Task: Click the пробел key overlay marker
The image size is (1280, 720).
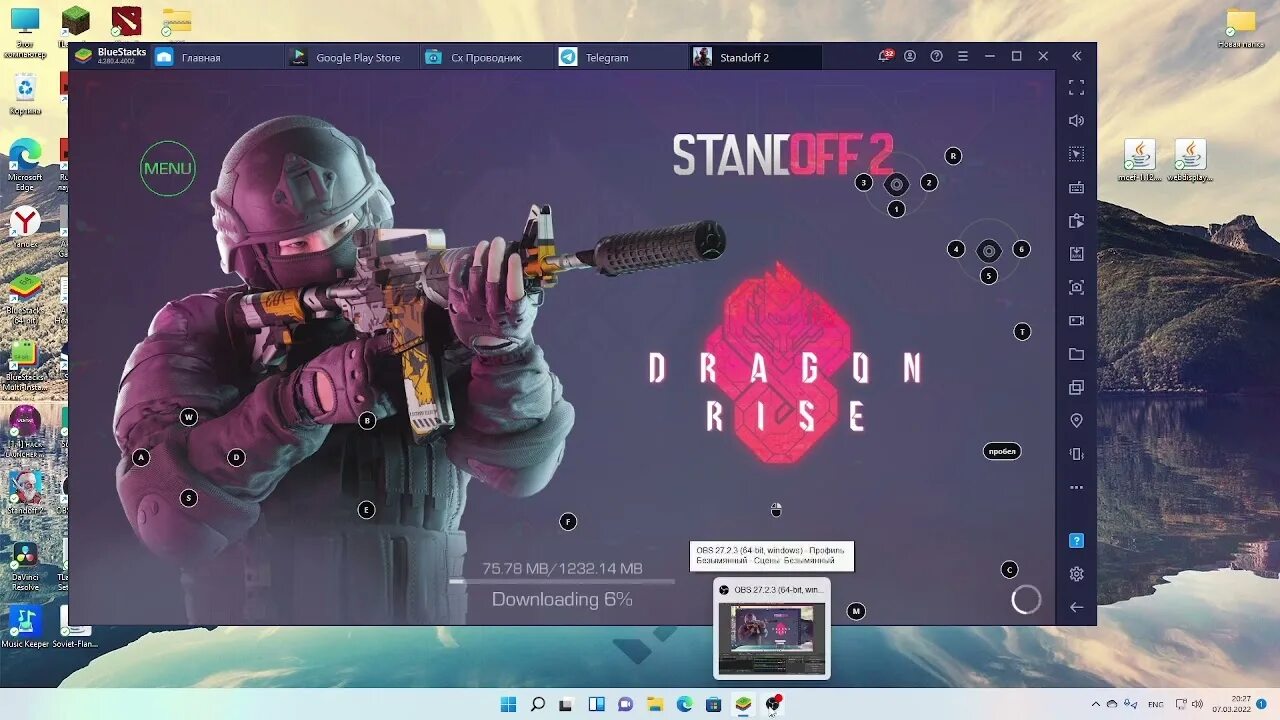Action: pos(1002,451)
